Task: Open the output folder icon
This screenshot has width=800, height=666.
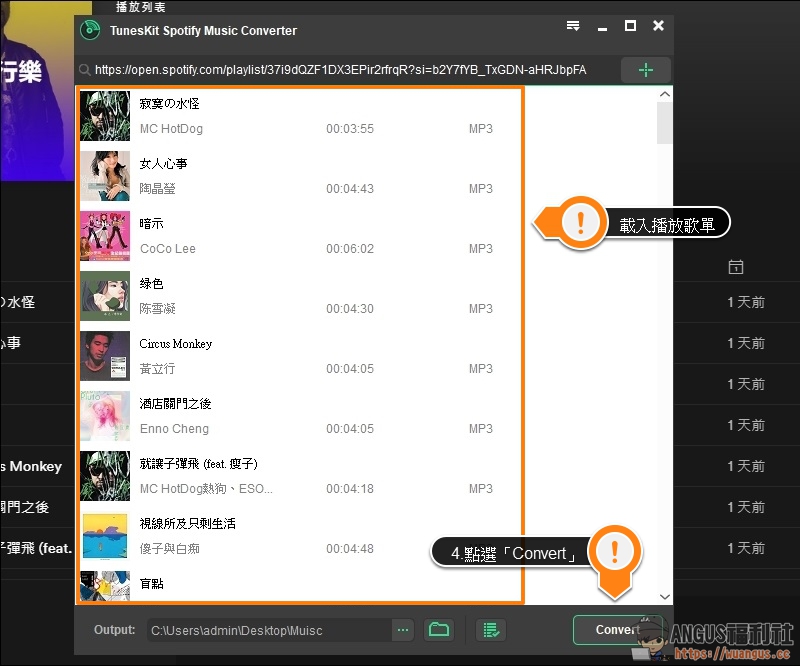Action: tap(438, 630)
